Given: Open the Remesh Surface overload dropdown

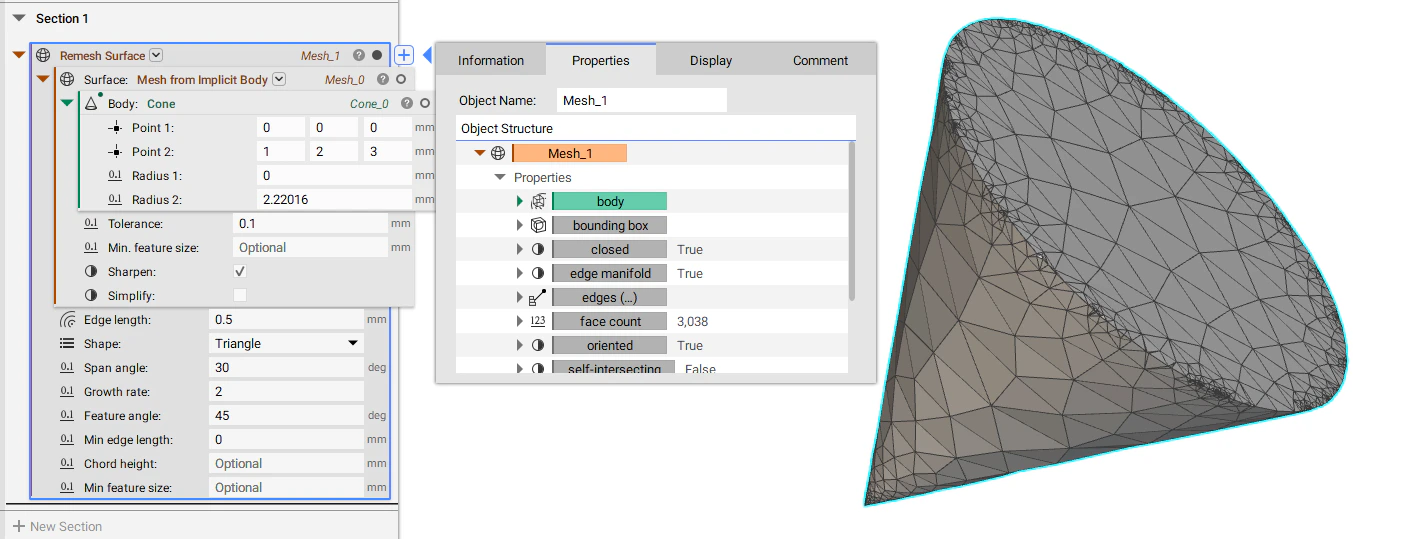Looking at the screenshot, I should (x=156, y=56).
